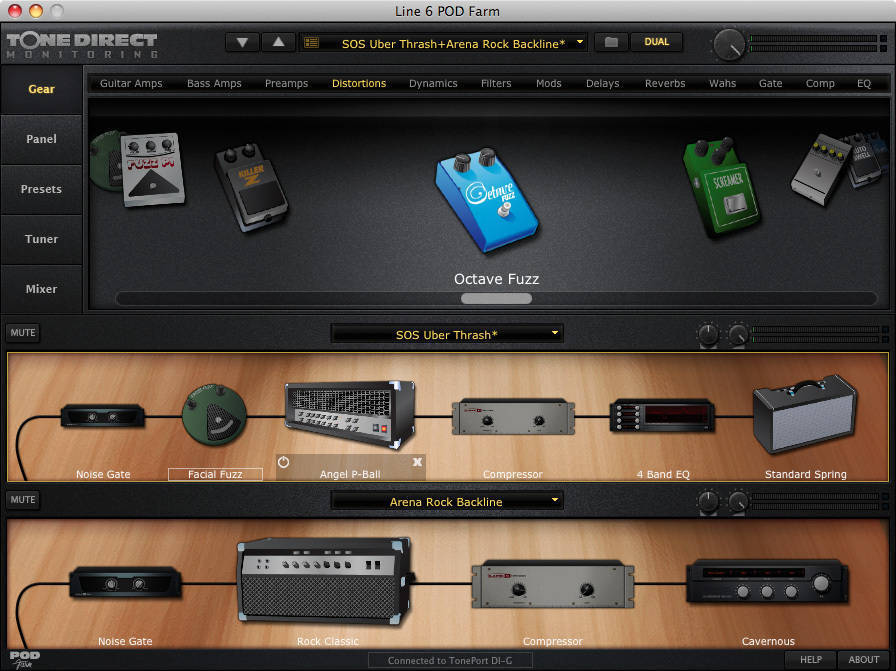Select Angel P-Ball amp in chain
This screenshot has height=671, width=896.
click(x=350, y=416)
